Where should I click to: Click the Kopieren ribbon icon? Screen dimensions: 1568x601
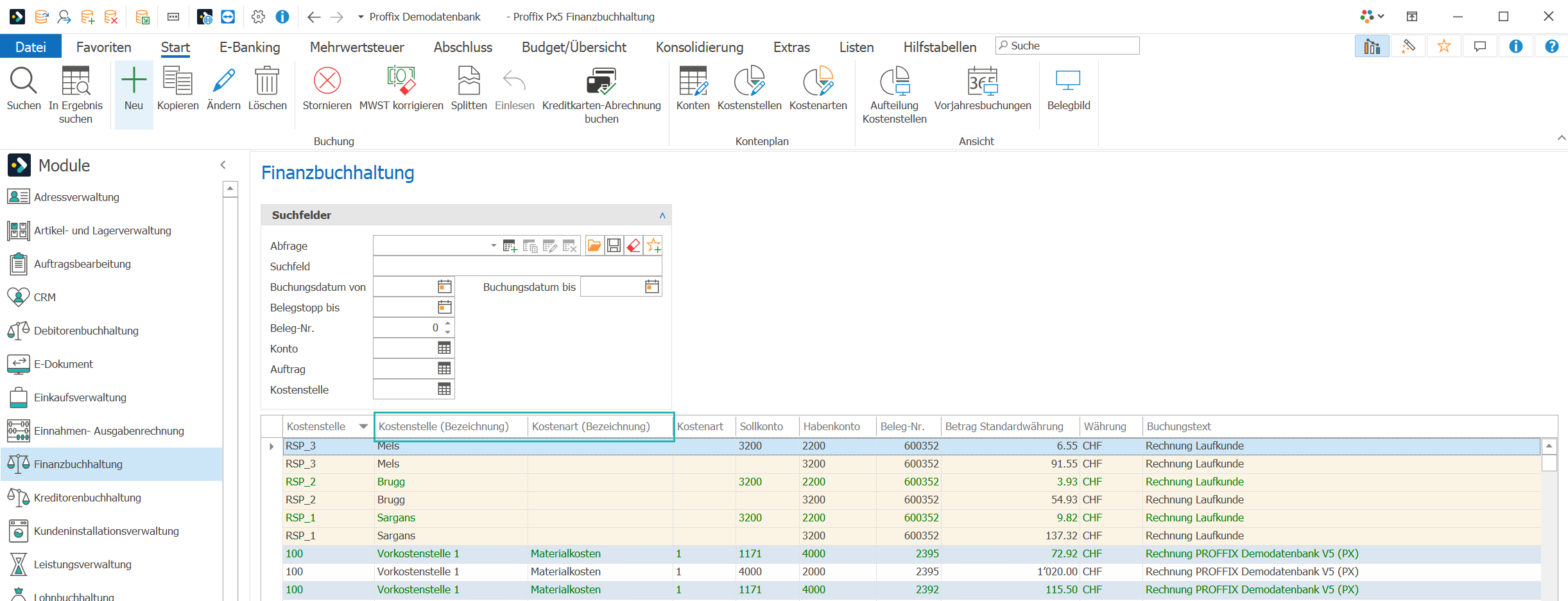(x=178, y=81)
